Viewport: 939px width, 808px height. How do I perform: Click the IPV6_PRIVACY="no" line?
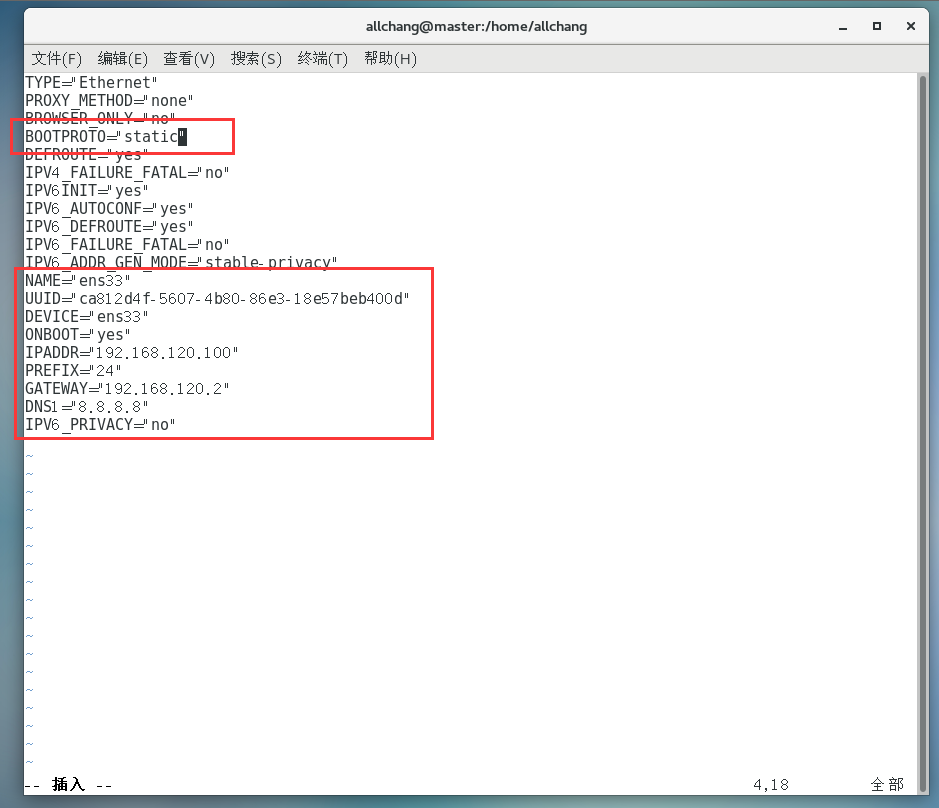coord(100,424)
